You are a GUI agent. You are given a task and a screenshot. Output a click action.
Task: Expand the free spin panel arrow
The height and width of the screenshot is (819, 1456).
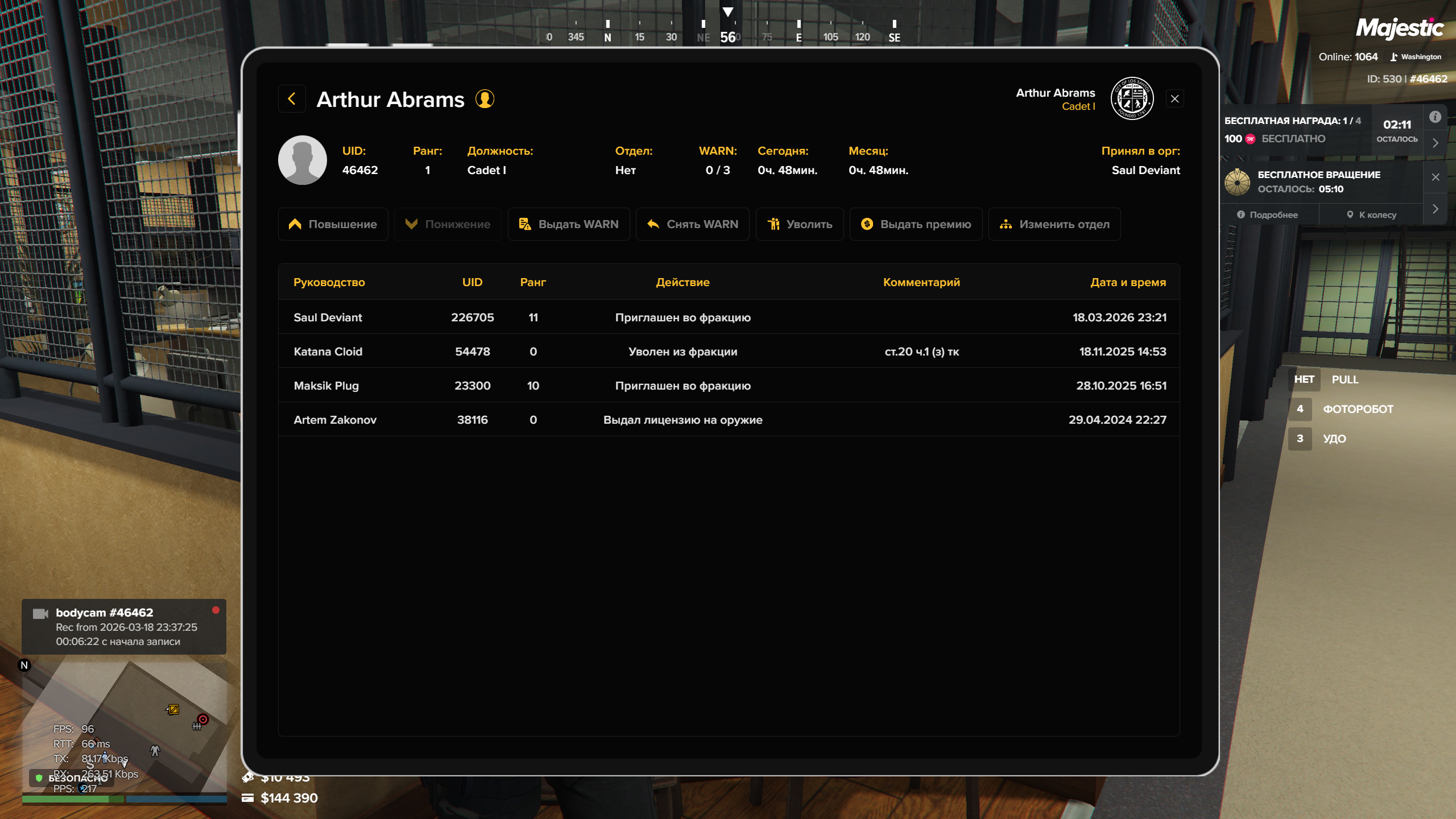[x=1435, y=209]
